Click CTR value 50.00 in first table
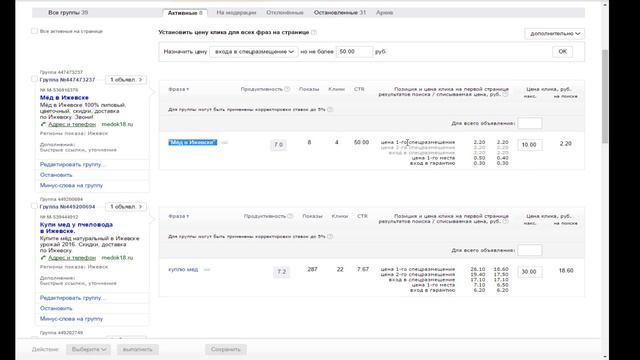640x360 pixels. [x=361, y=142]
